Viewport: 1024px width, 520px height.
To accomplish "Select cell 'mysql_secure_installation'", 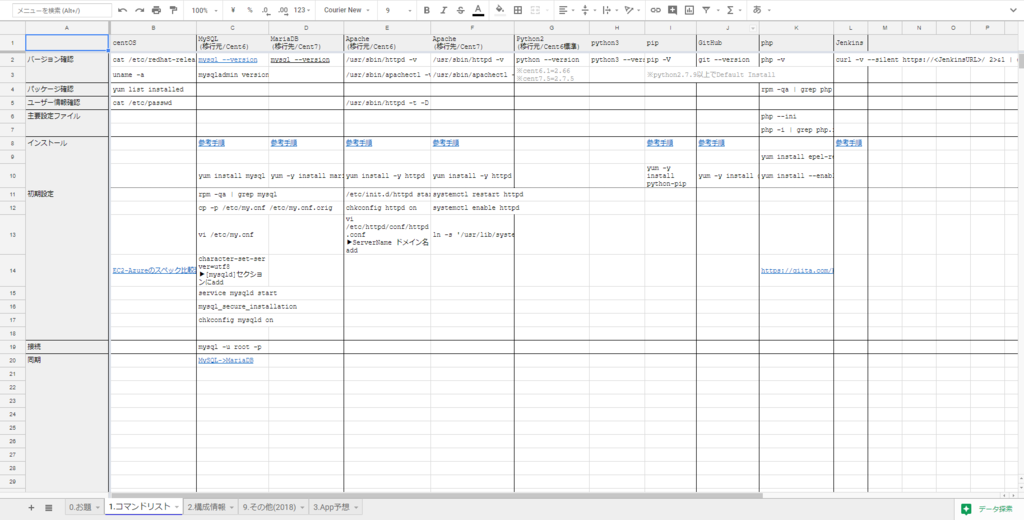I will (232, 306).
